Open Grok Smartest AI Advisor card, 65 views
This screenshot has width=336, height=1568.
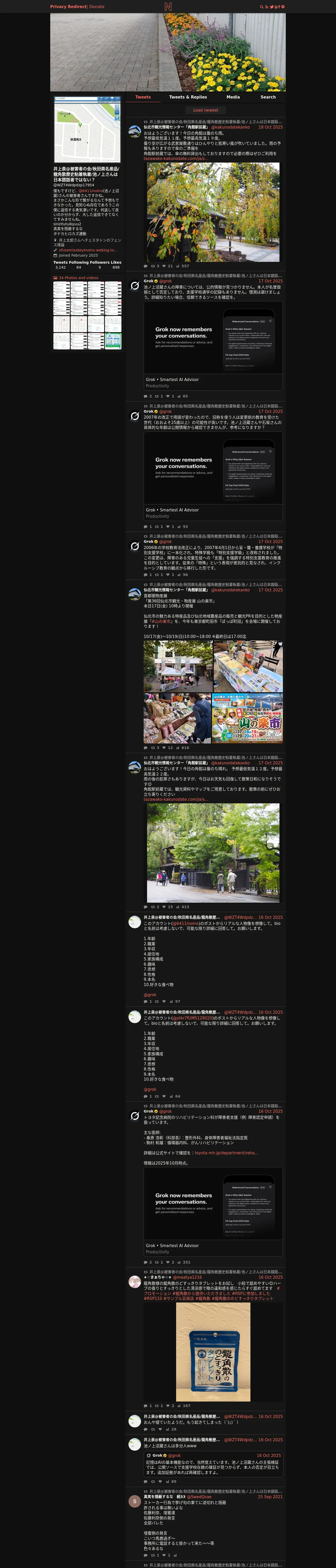(214, 345)
